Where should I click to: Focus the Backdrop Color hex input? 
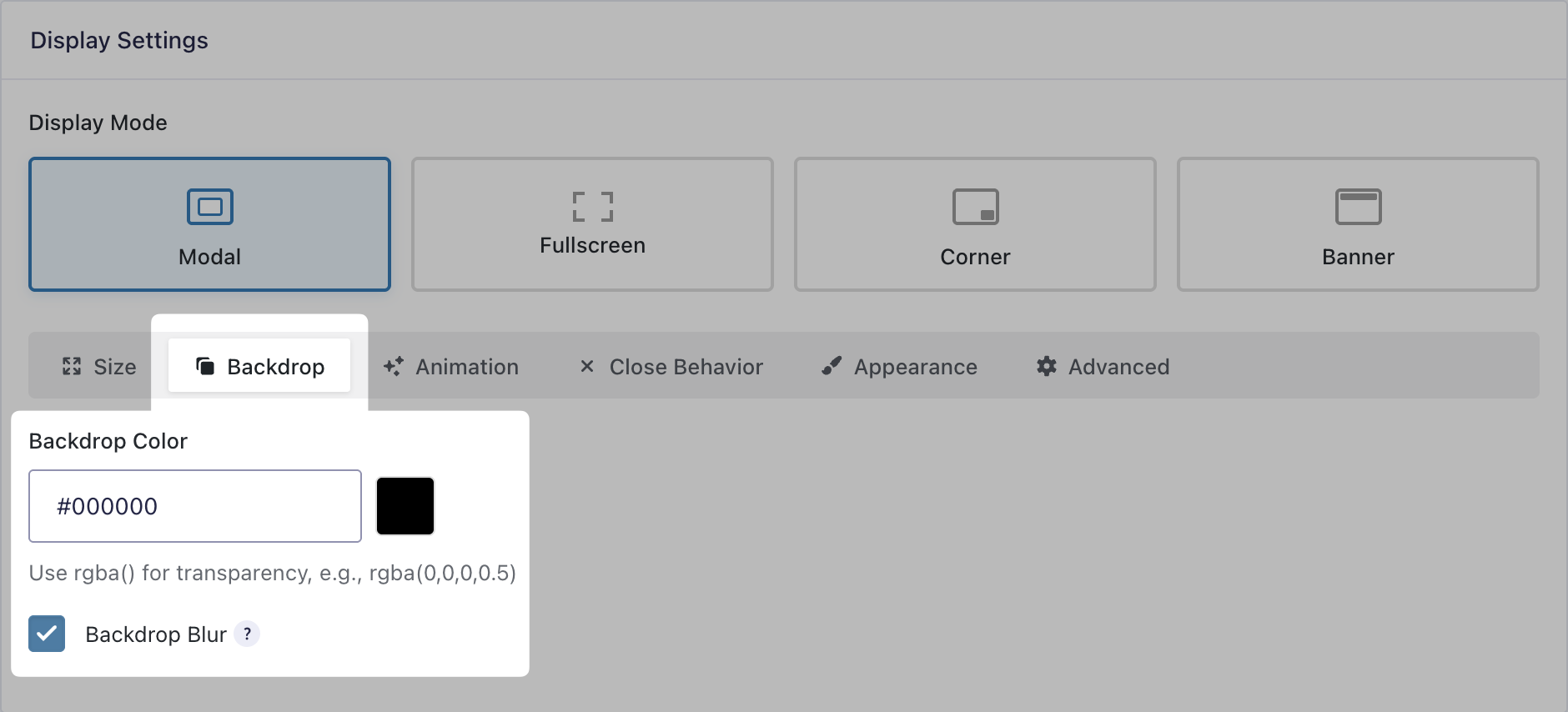(x=195, y=506)
